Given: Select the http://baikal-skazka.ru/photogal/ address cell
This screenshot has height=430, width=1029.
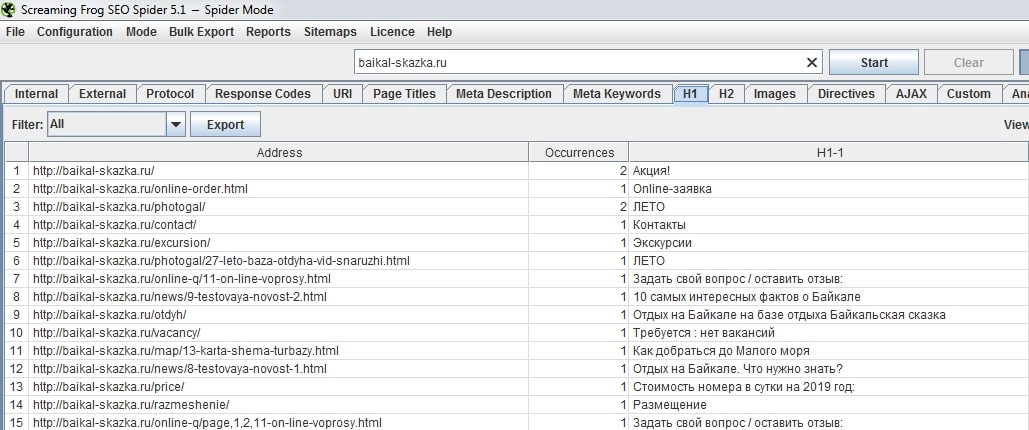Looking at the screenshot, I should click(x=279, y=207).
